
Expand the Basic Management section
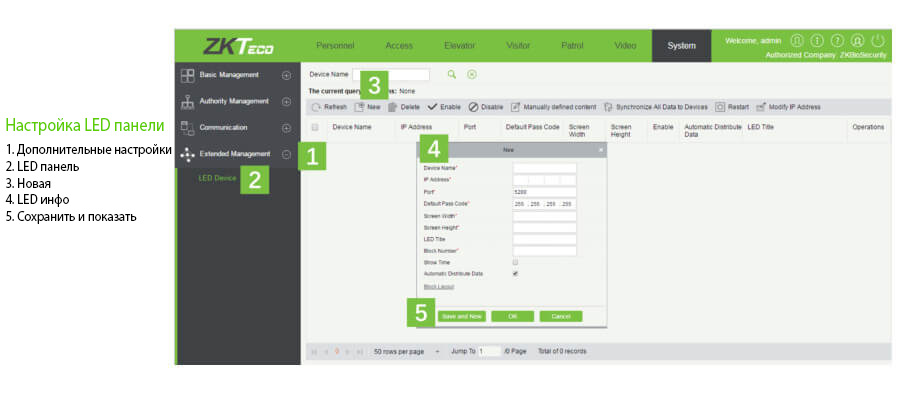[286, 75]
